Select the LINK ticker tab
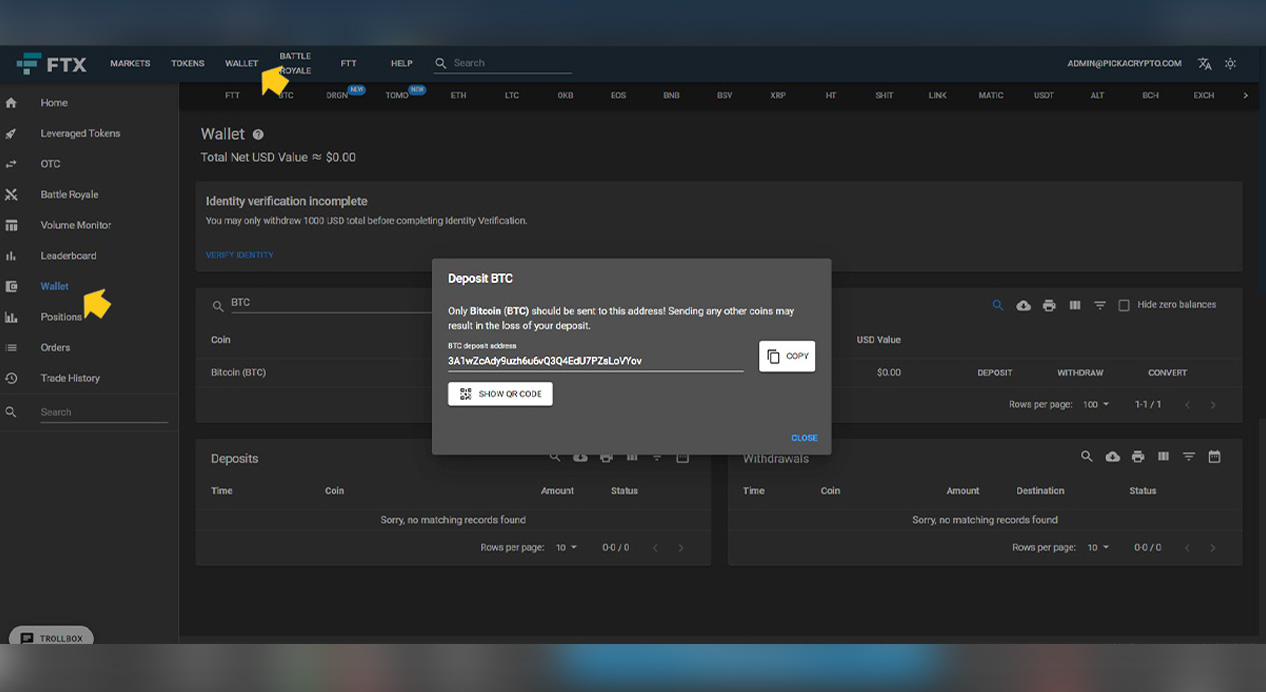Viewport: 1266px width, 692px height. (937, 96)
